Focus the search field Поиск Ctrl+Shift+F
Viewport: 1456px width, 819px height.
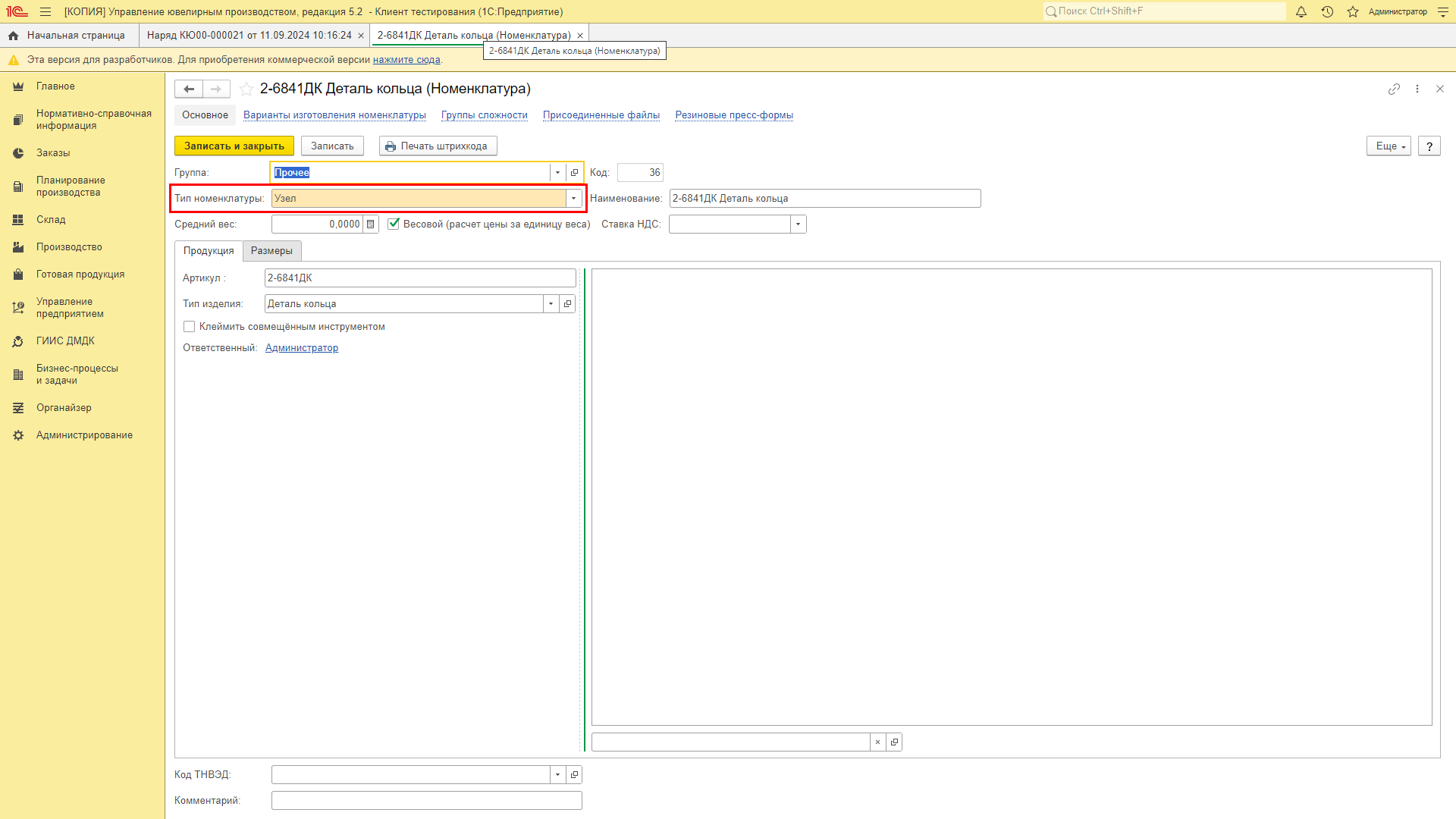(x=1164, y=11)
